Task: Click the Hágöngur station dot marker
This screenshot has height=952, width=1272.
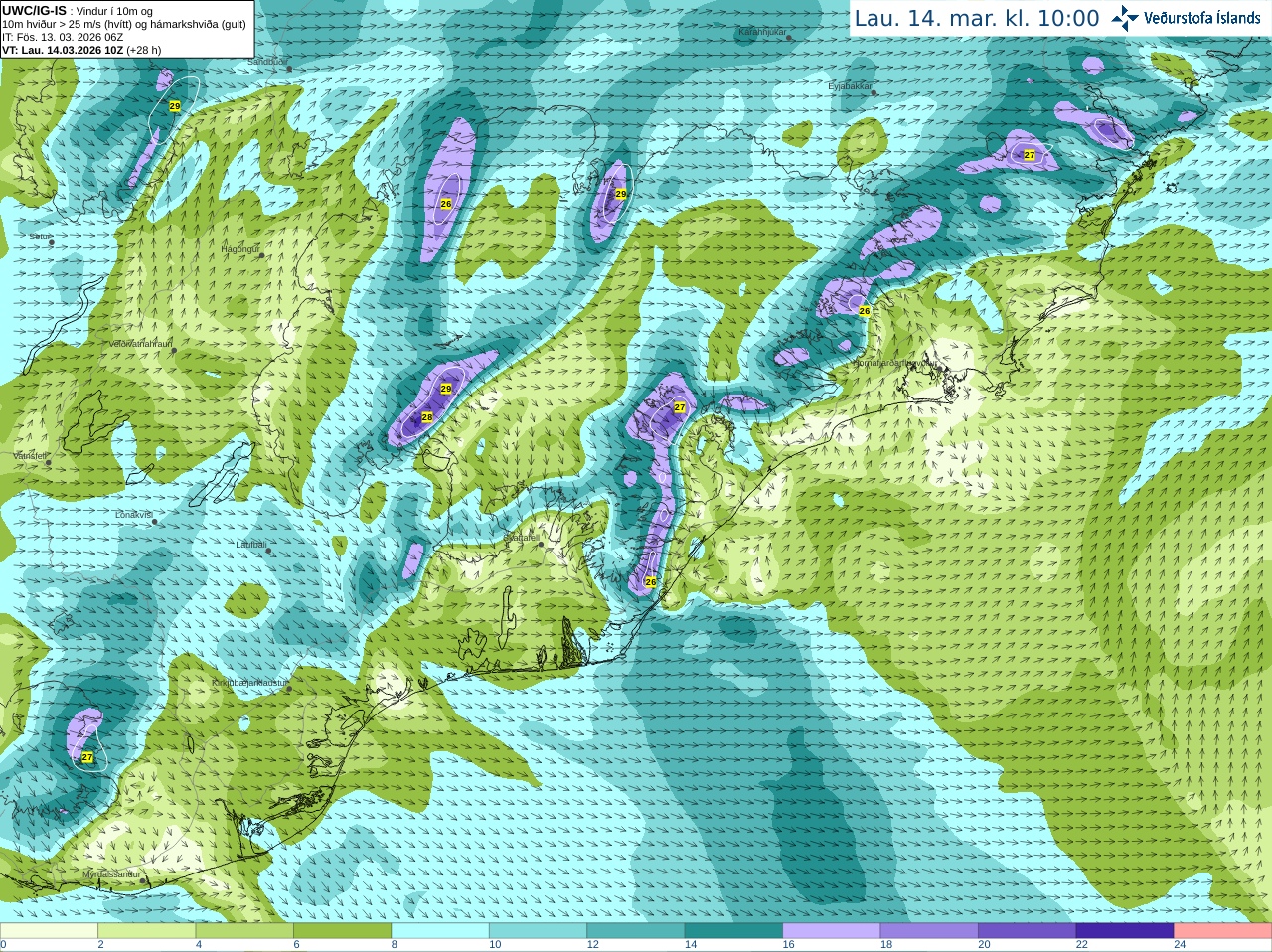Action: click(x=263, y=255)
